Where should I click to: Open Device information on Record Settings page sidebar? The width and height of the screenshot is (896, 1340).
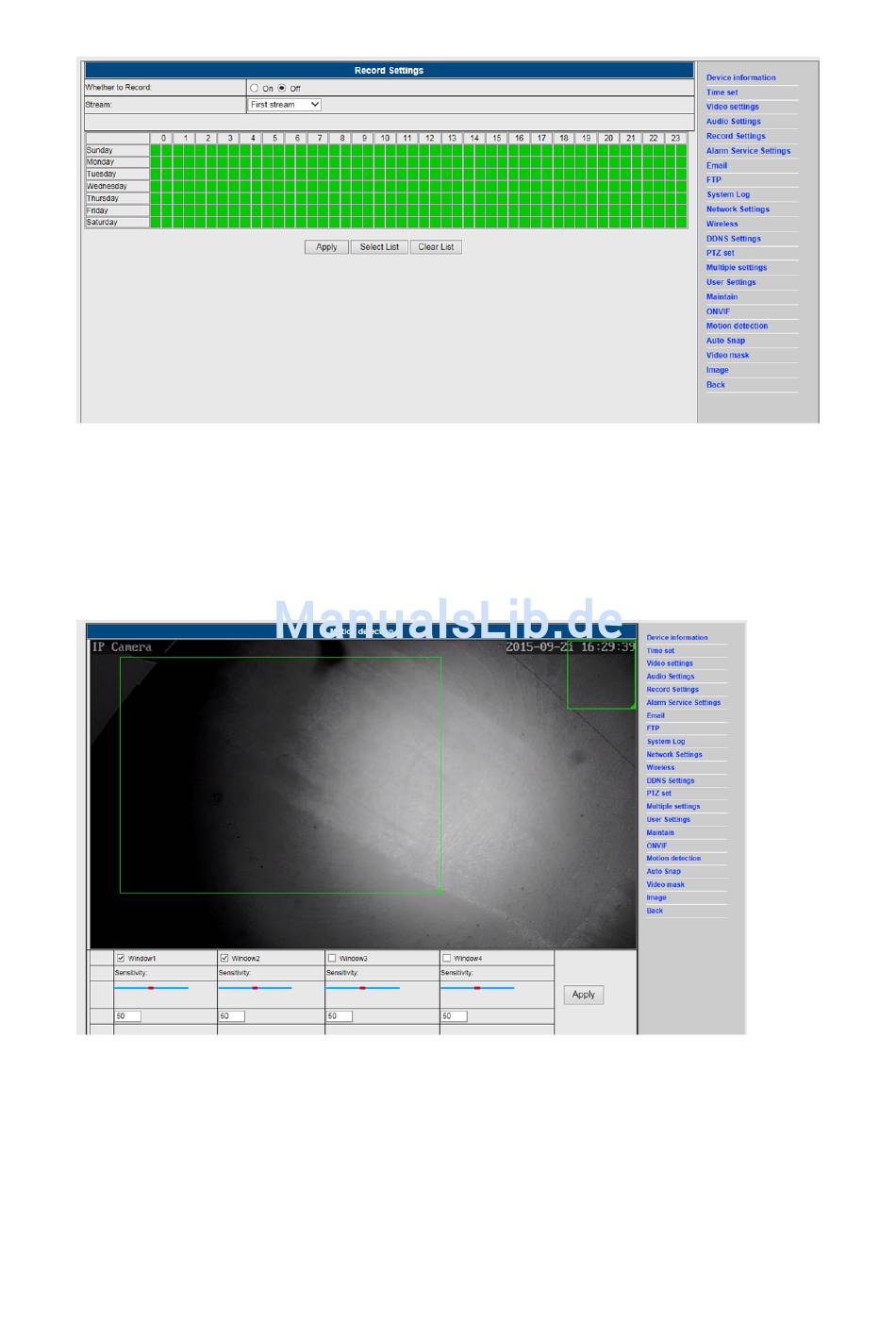741,77
